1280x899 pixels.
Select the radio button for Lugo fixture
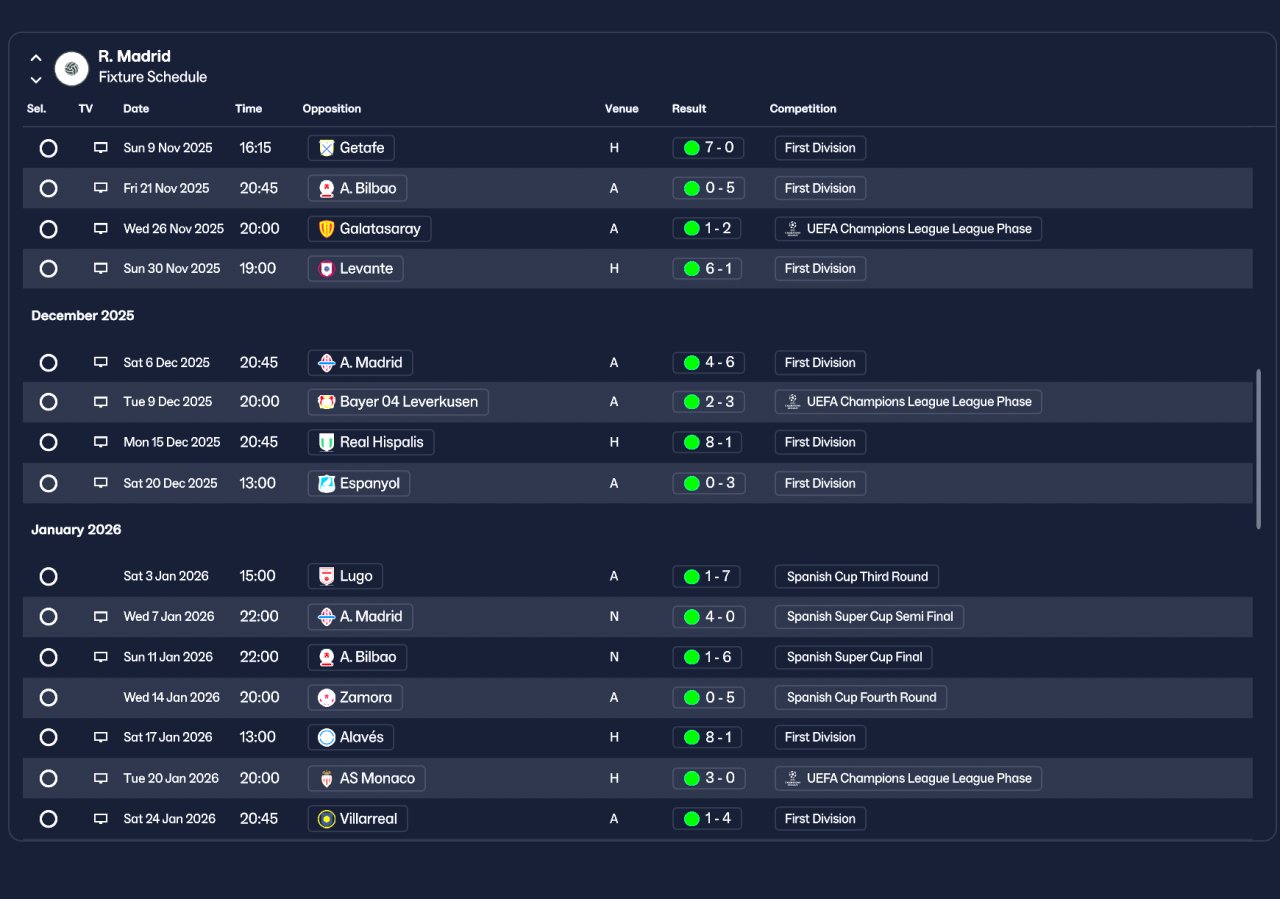coord(48,577)
